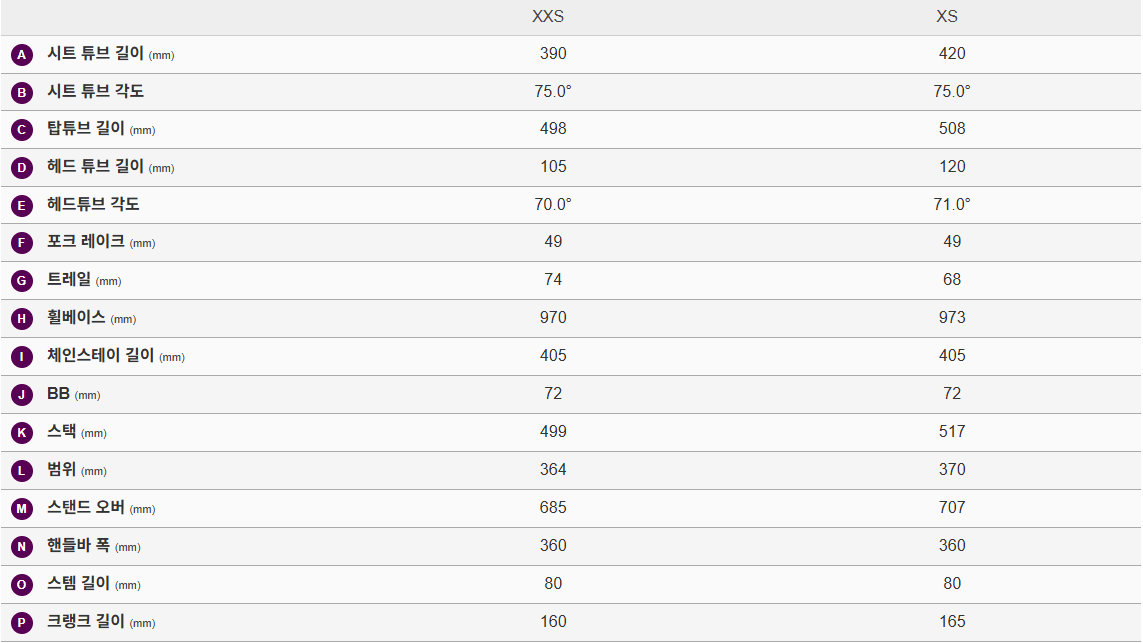Click the XS standover value 707

(x=952, y=507)
